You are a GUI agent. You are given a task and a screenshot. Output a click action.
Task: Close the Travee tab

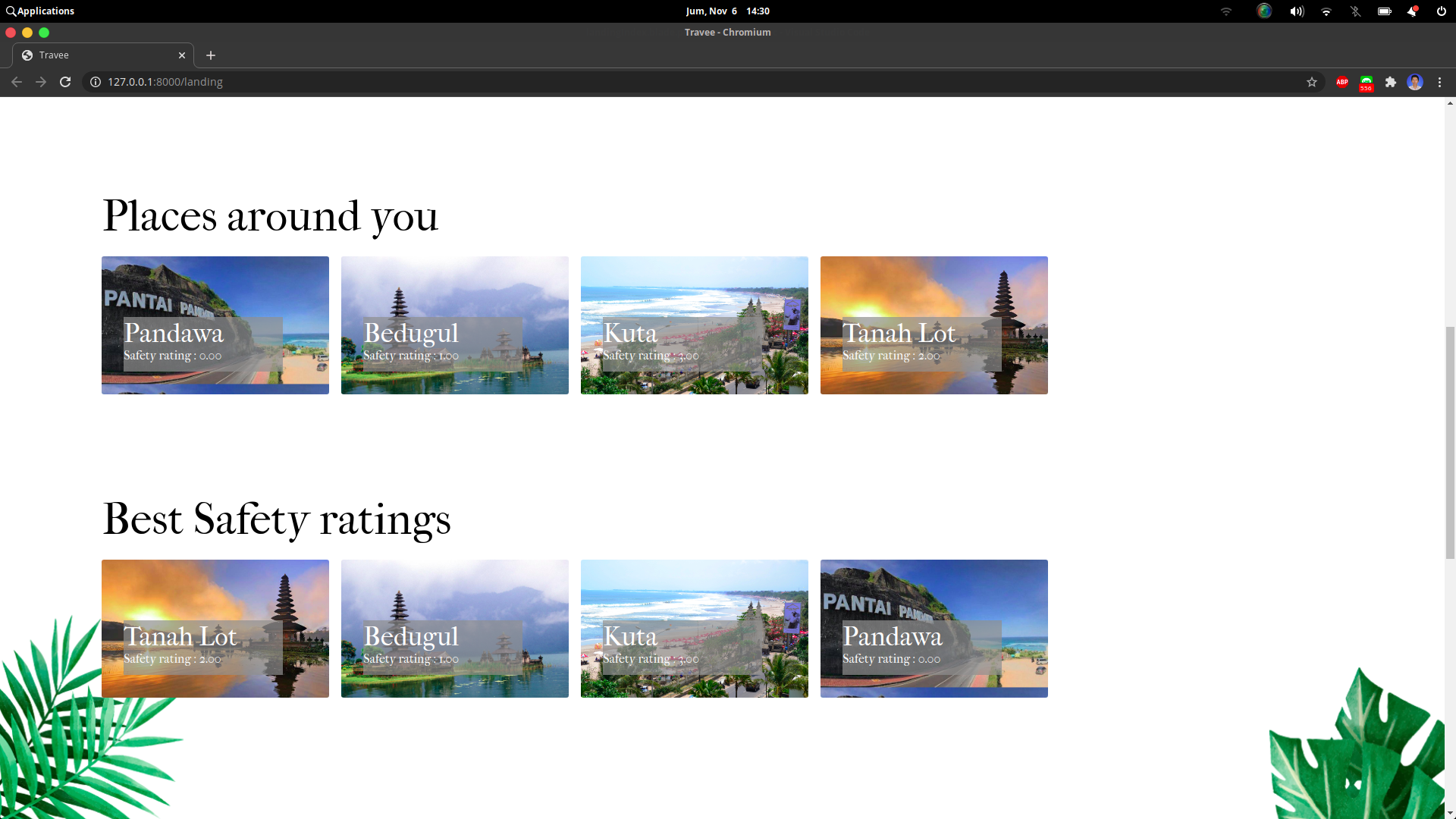click(182, 55)
